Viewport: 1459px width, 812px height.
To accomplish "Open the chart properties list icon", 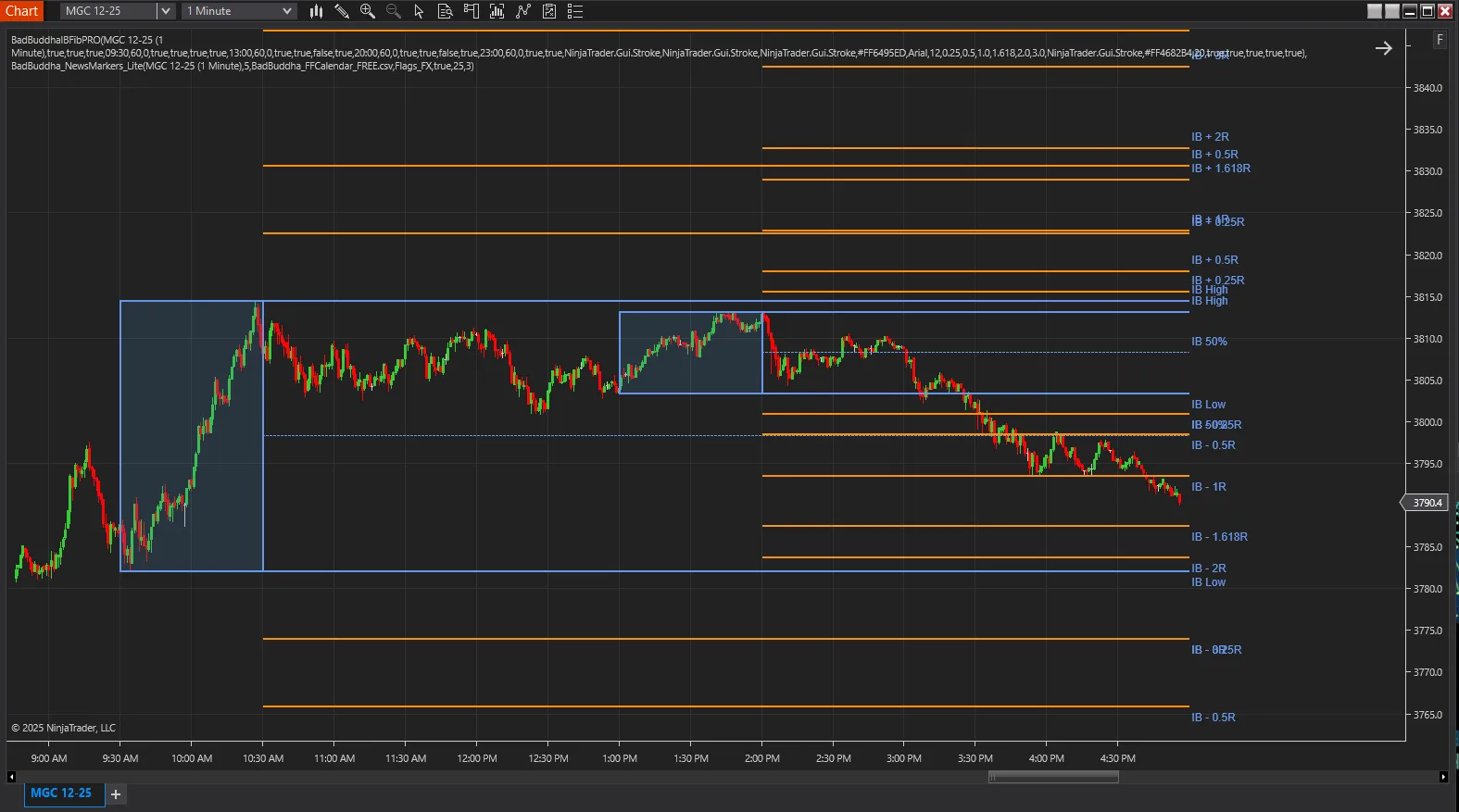I will (x=575, y=11).
